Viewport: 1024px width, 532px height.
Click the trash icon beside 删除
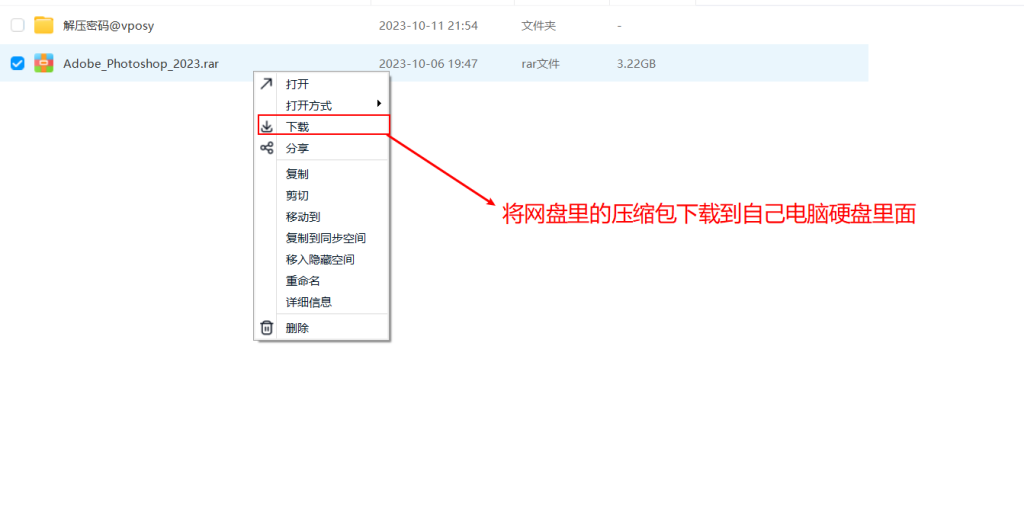[x=266, y=328]
